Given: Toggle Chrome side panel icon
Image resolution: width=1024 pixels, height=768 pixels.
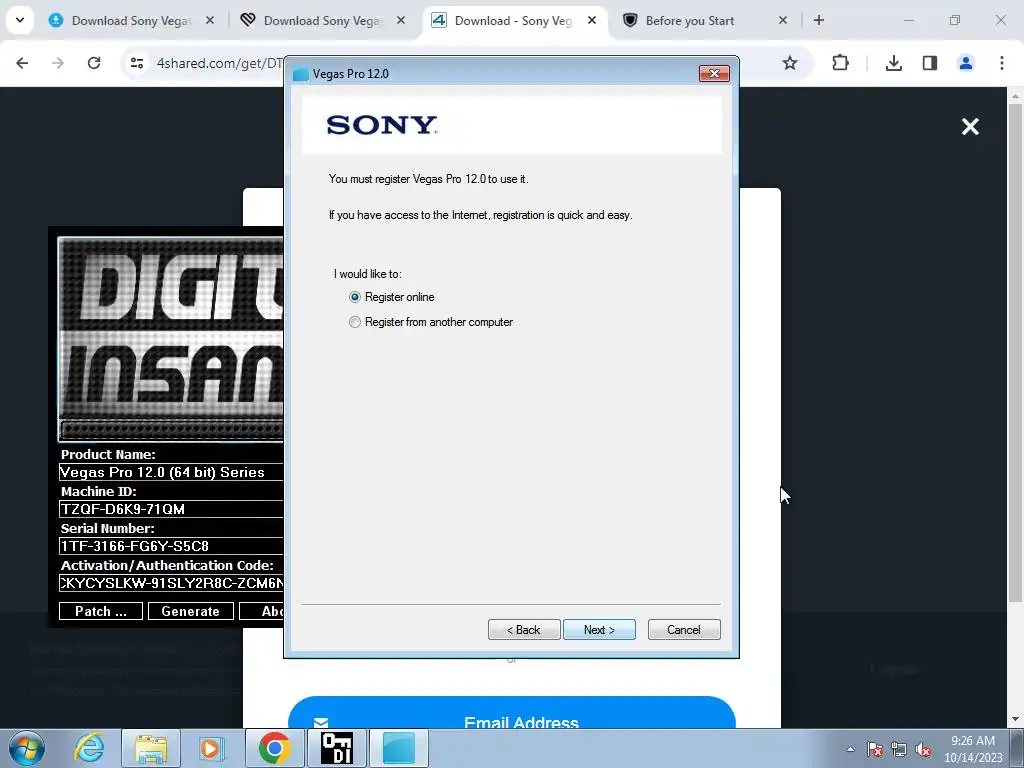Looking at the screenshot, I should [930, 63].
